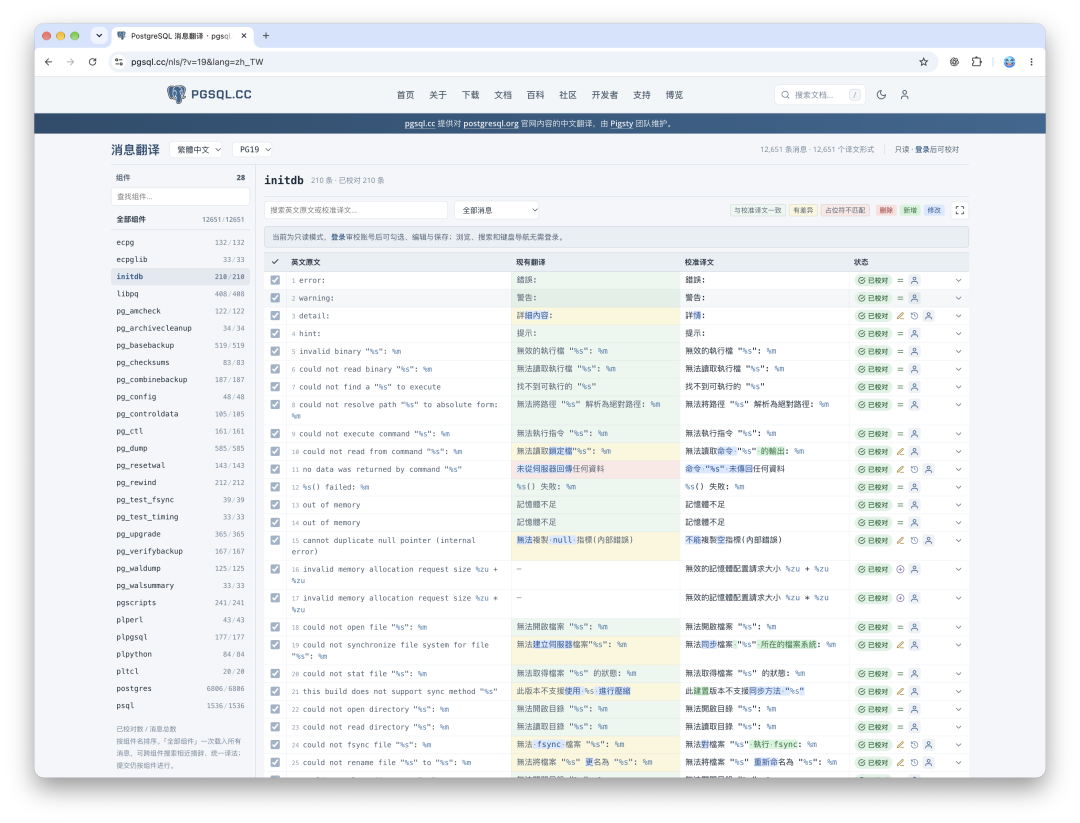
Task: Go to the 社区 nav menu item
Action: 568,95
